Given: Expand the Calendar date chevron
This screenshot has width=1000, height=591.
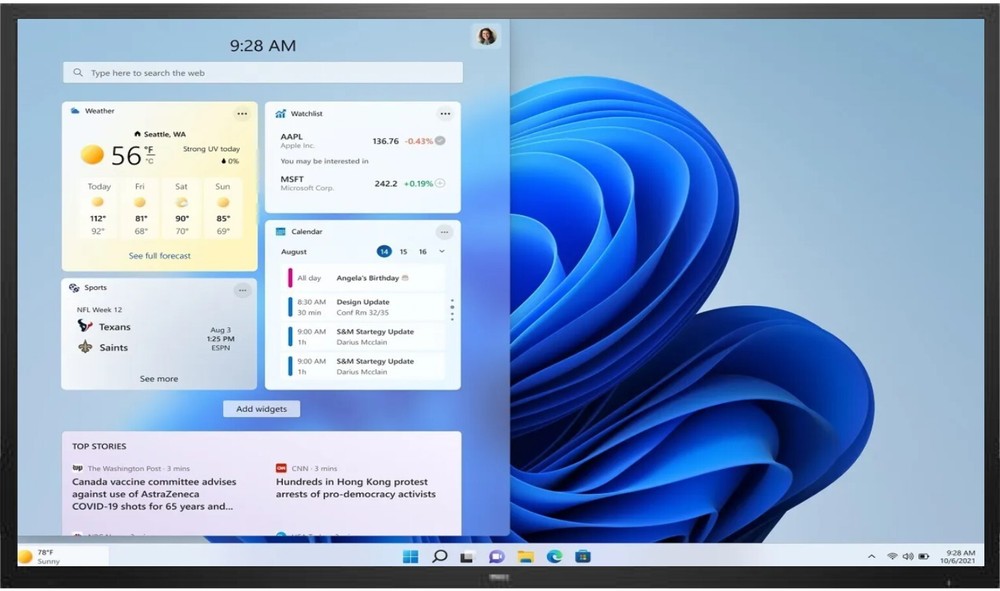Looking at the screenshot, I should tap(442, 252).
